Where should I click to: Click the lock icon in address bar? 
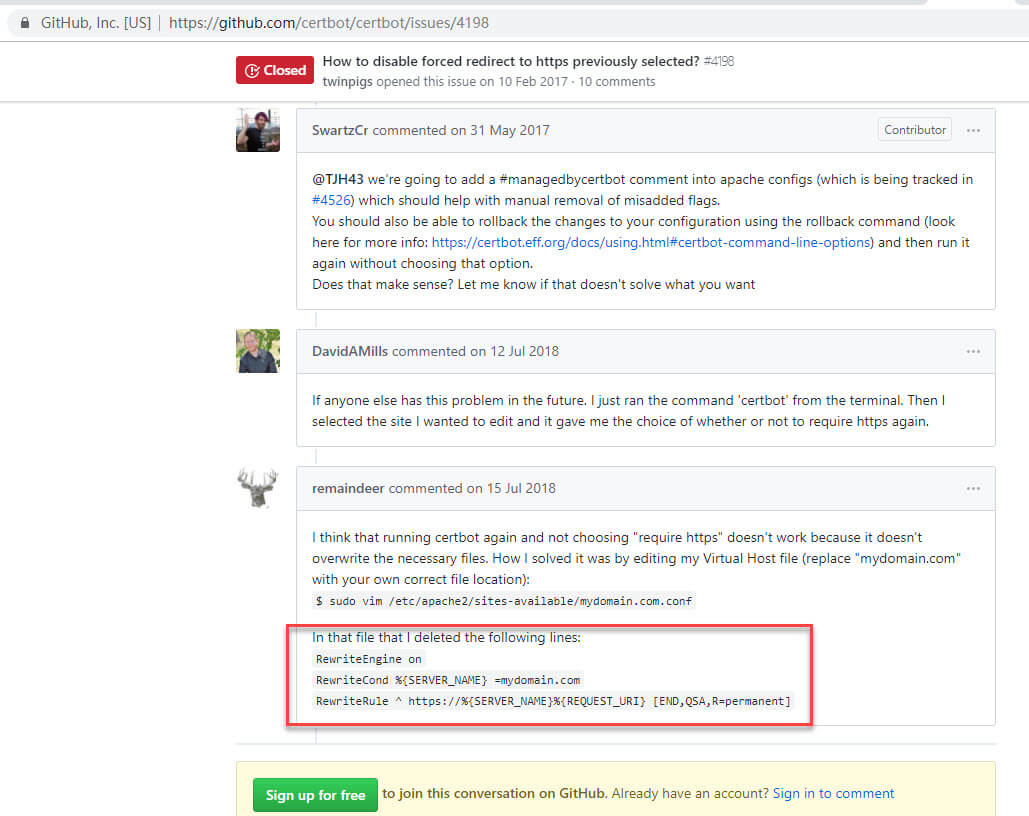pos(25,23)
